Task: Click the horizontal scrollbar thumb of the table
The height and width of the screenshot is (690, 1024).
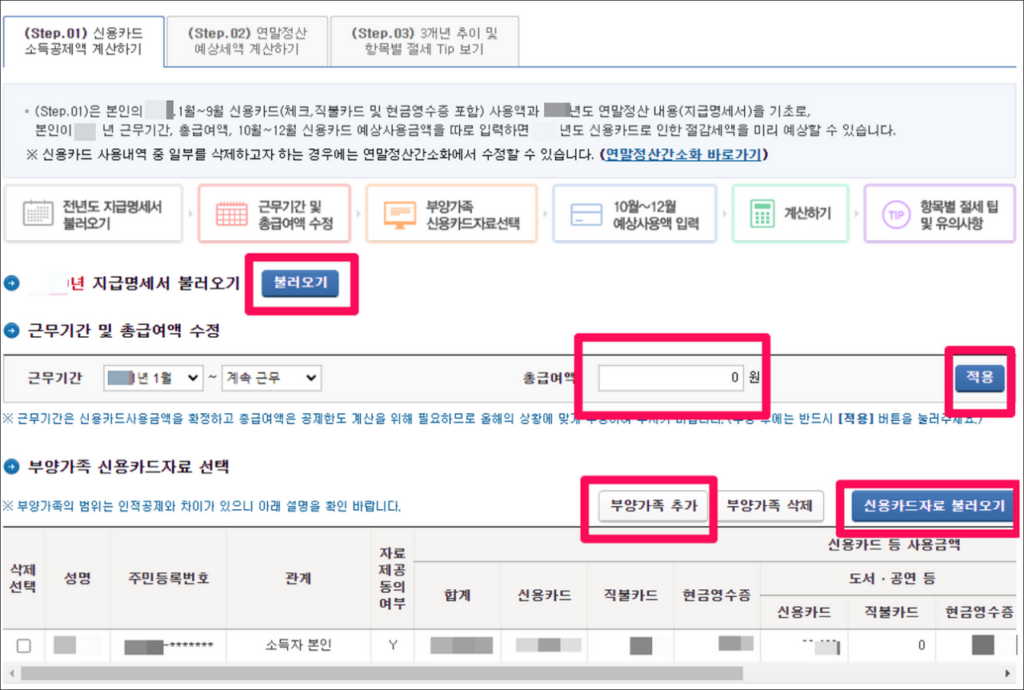Action: coord(381,673)
